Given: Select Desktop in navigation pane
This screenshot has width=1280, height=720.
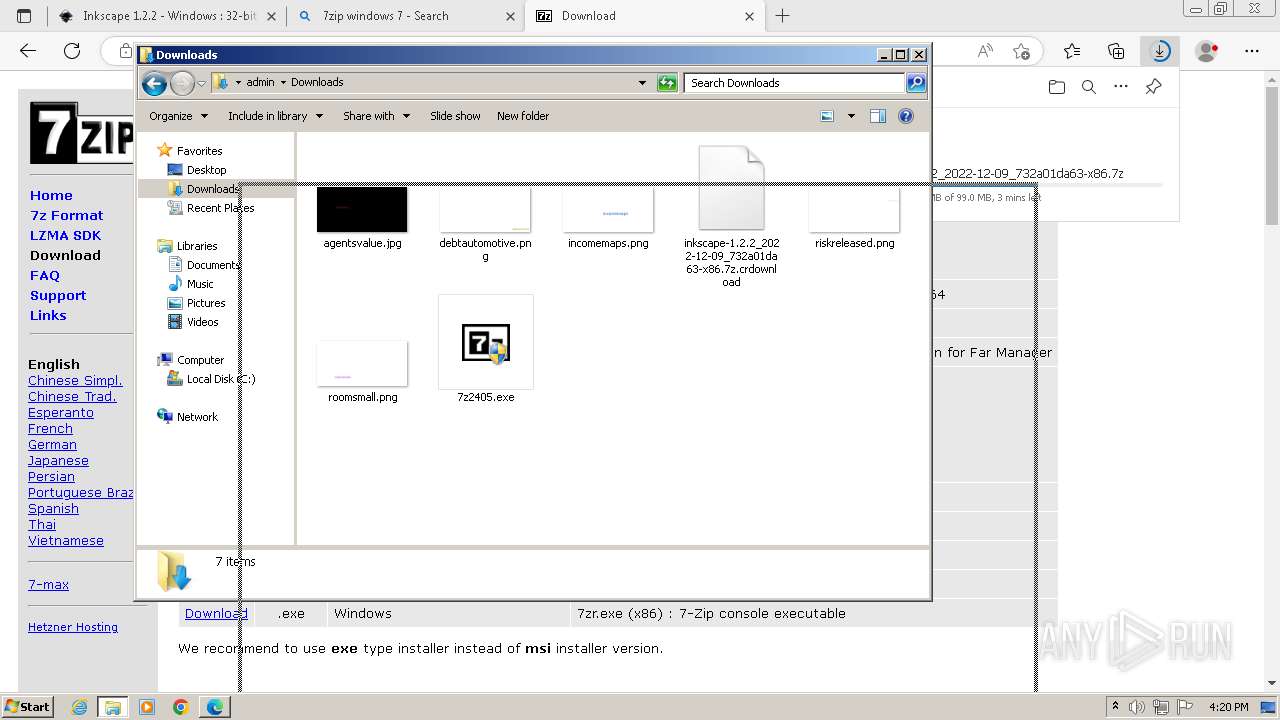Looking at the screenshot, I should (x=206, y=170).
